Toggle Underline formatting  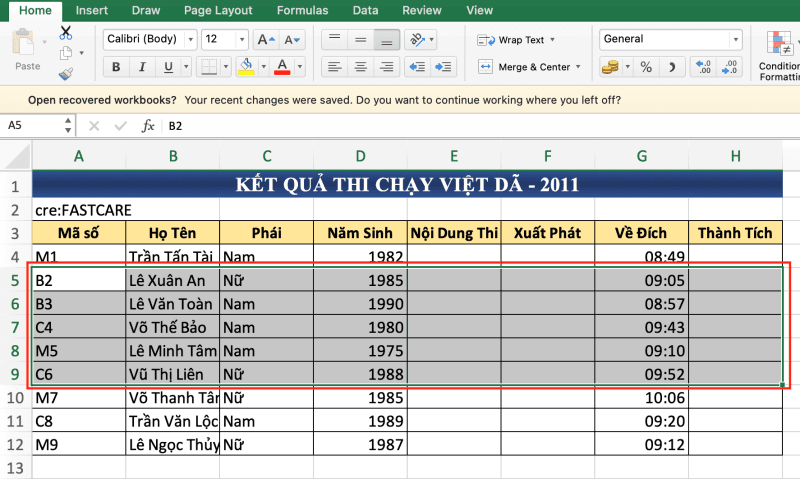(x=168, y=67)
